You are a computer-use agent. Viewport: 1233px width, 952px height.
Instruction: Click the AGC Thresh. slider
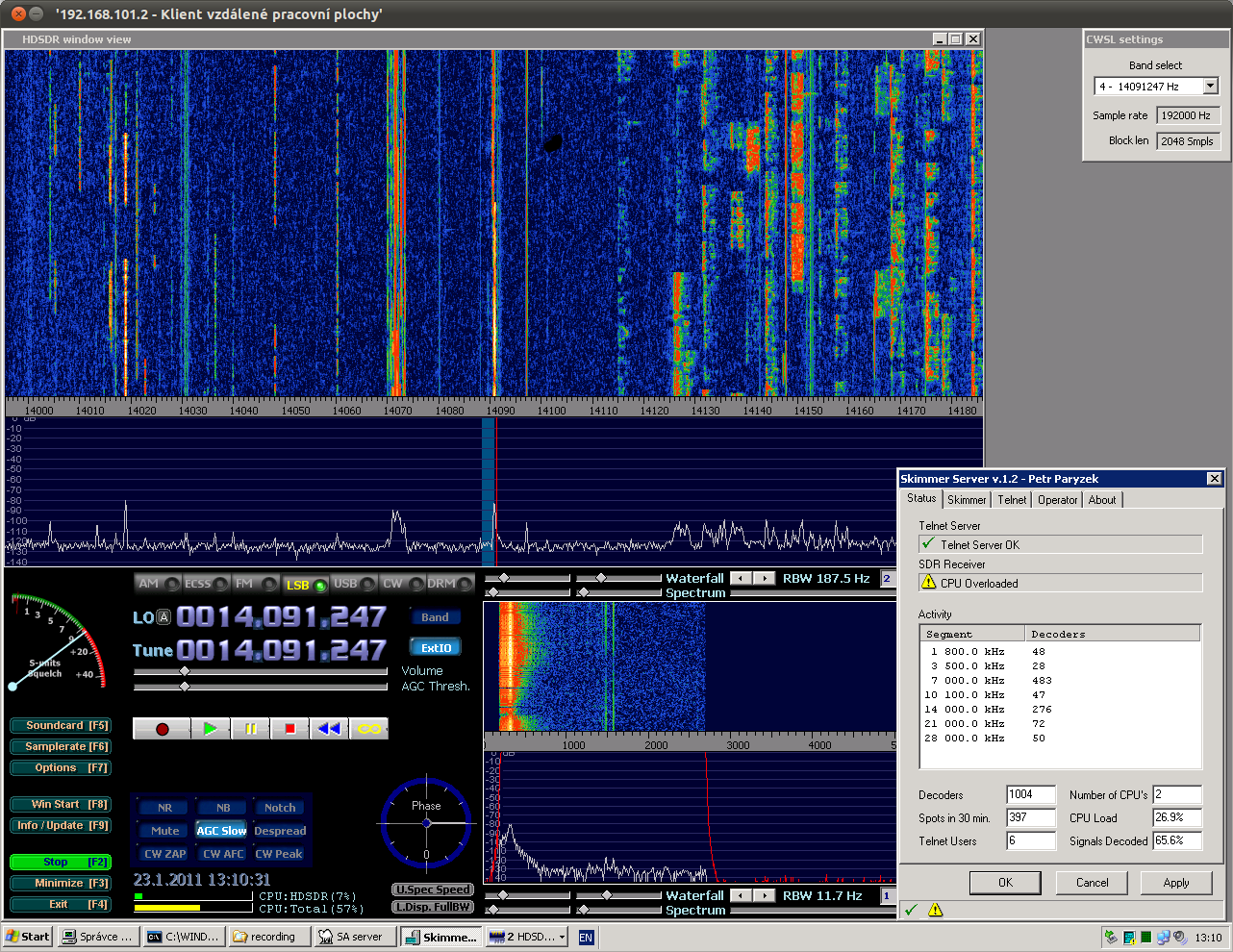point(260,687)
